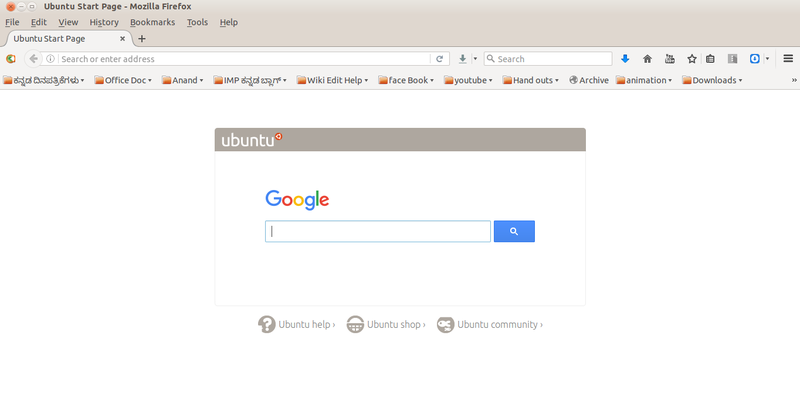Click the Ubuntu help question mark icon

(x=267, y=324)
